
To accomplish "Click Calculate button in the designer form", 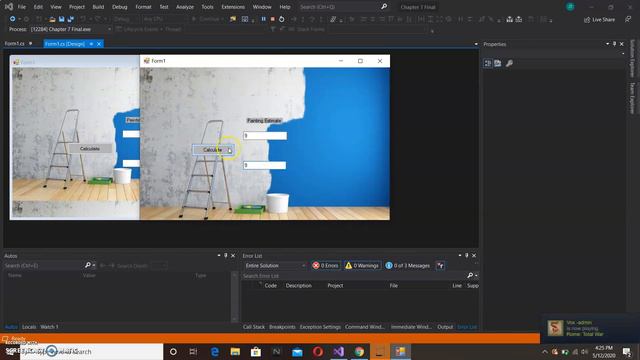I will coord(90,149).
